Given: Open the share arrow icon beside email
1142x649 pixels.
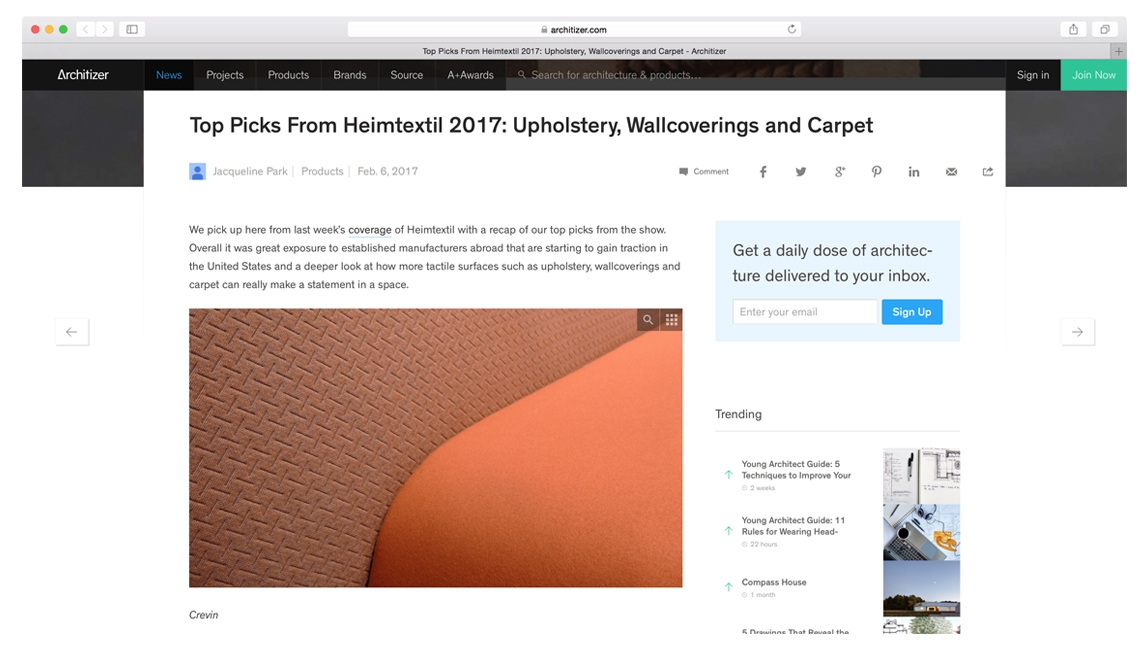Looking at the screenshot, I should 988,172.
